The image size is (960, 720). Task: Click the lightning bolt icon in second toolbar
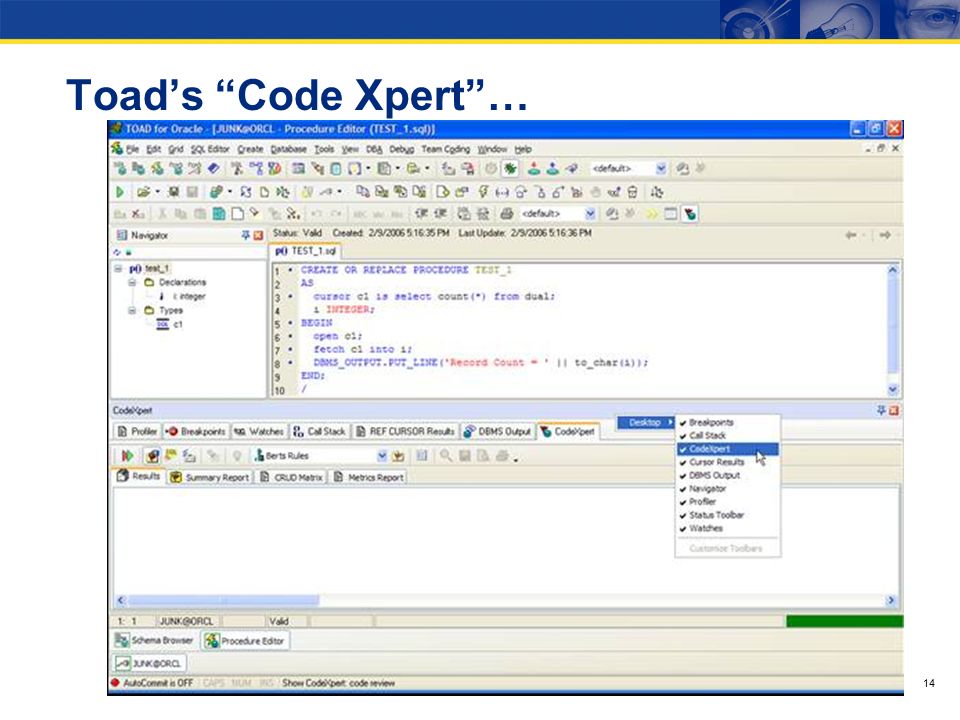click(483, 192)
